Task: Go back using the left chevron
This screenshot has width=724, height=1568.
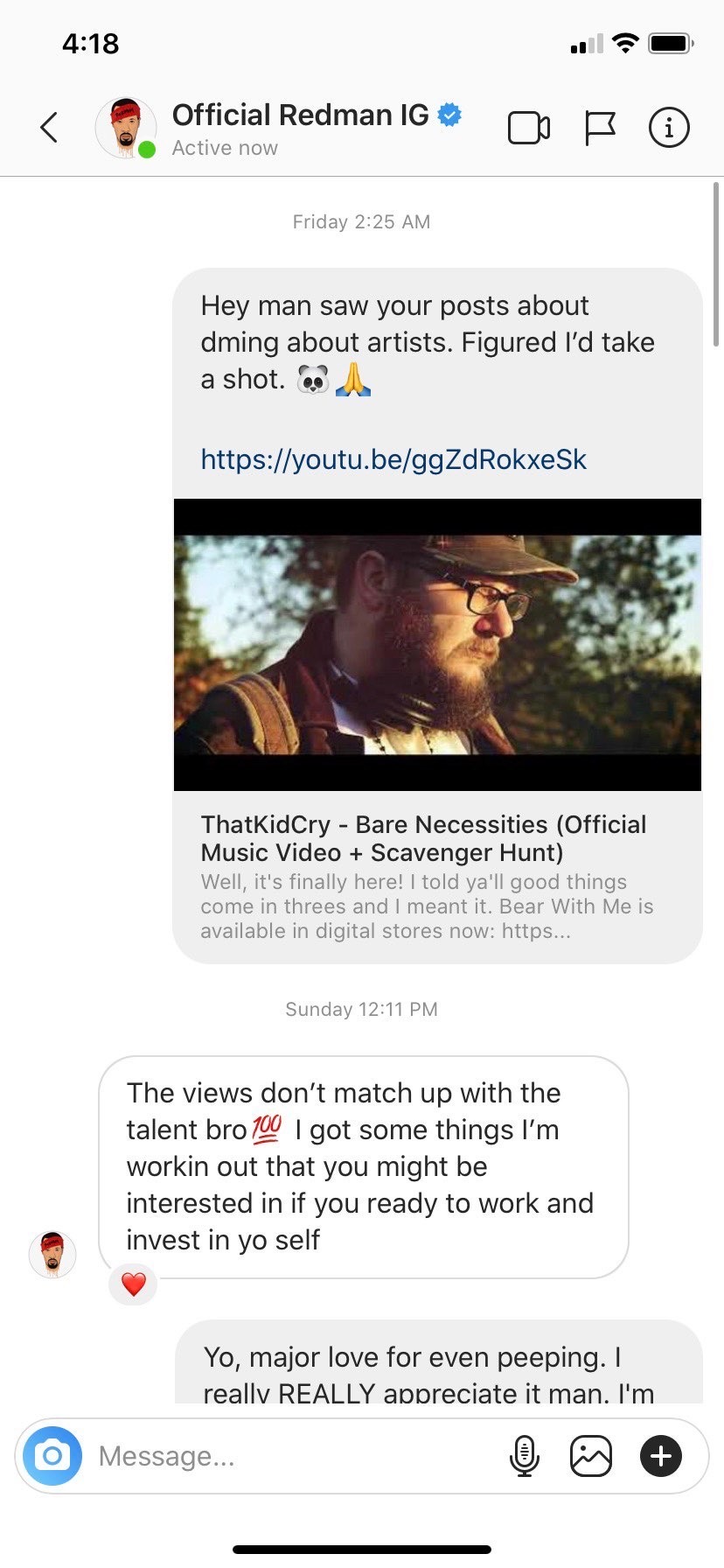Action: point(49,127)
